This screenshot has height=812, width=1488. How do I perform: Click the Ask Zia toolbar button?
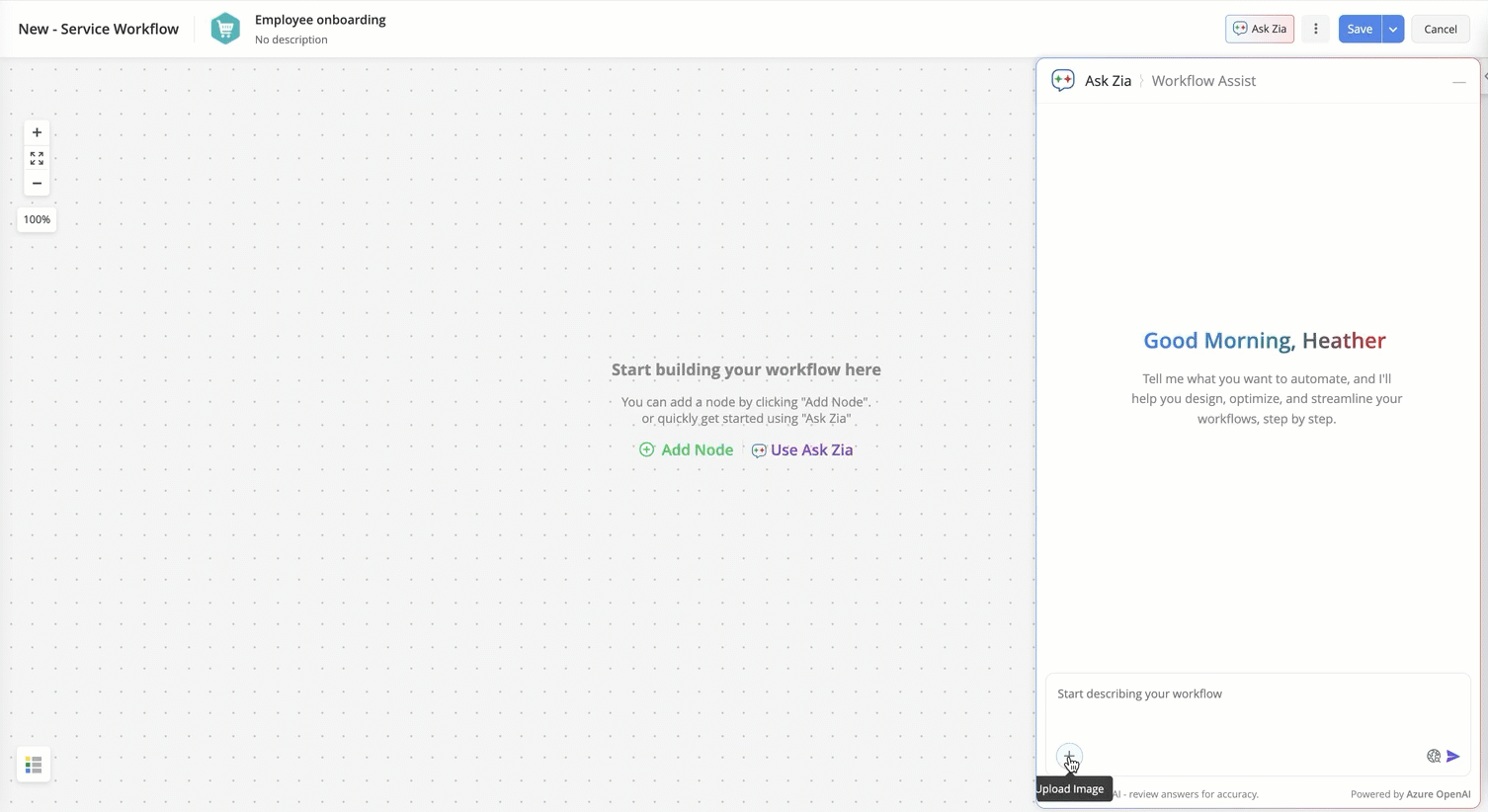click(1259, 29)
